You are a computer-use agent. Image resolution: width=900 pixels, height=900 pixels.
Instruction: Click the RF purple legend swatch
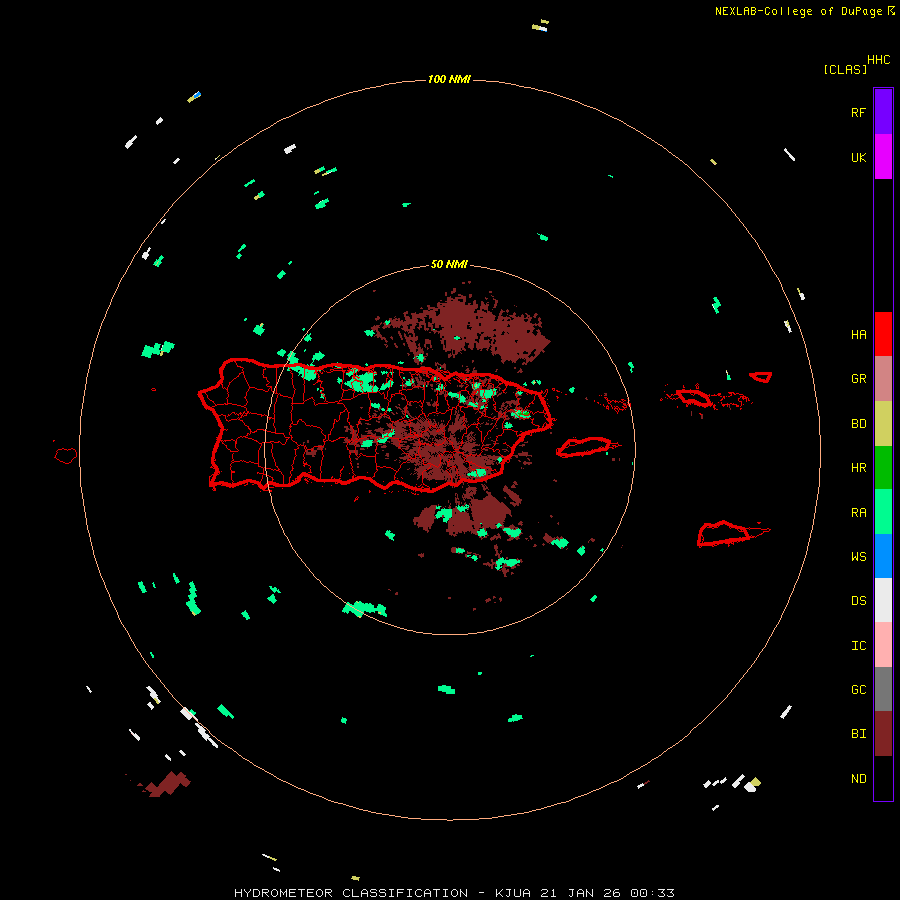click(883, 111)
